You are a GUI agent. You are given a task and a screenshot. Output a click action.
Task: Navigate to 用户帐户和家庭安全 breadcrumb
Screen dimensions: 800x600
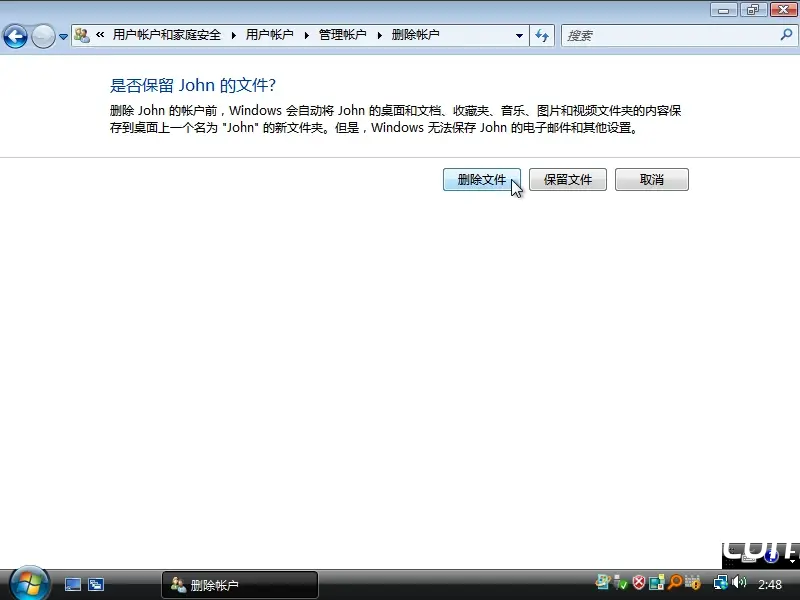[x=167, y=35]
